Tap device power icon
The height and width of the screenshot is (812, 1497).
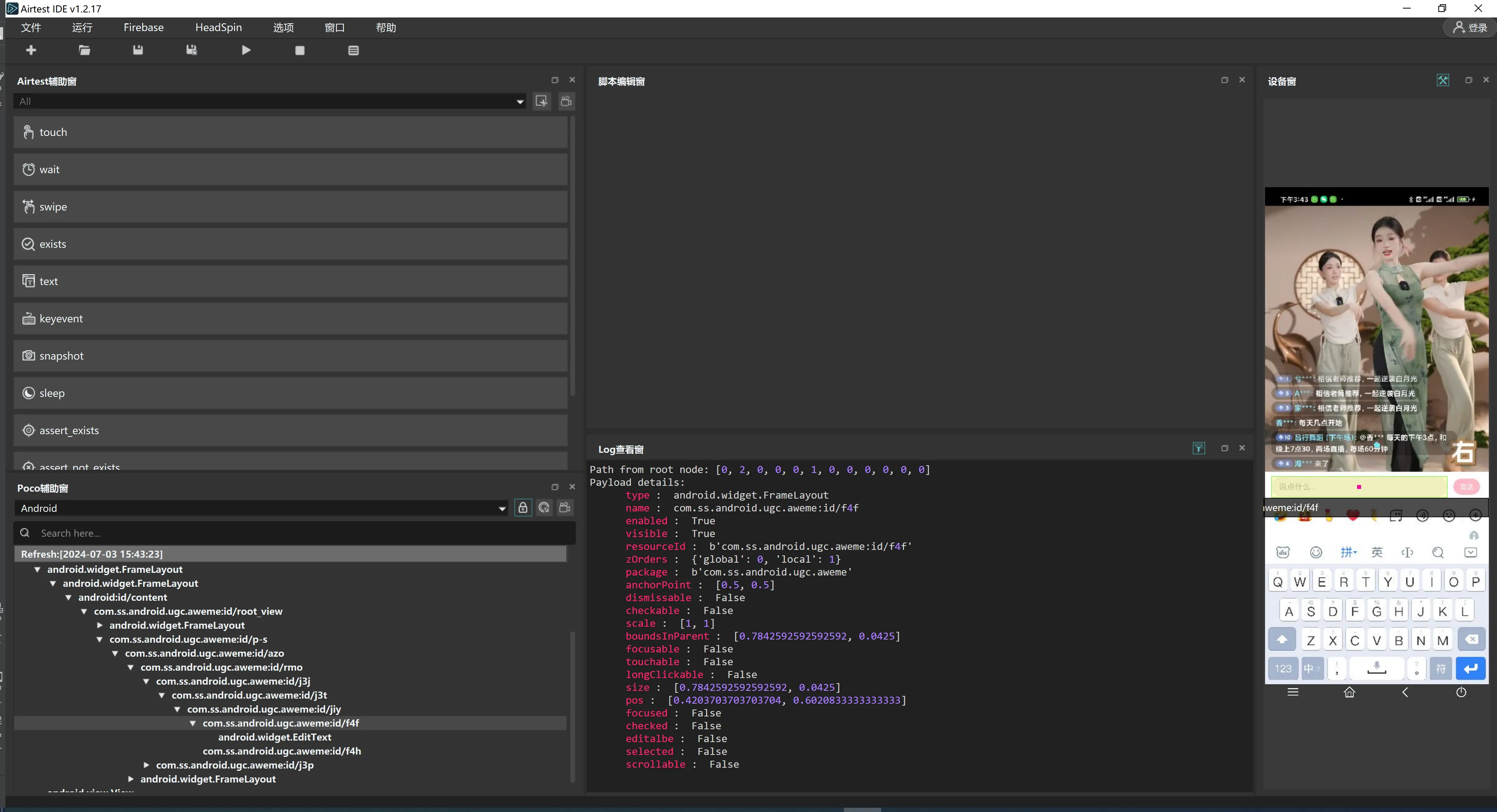[1461, 692]
